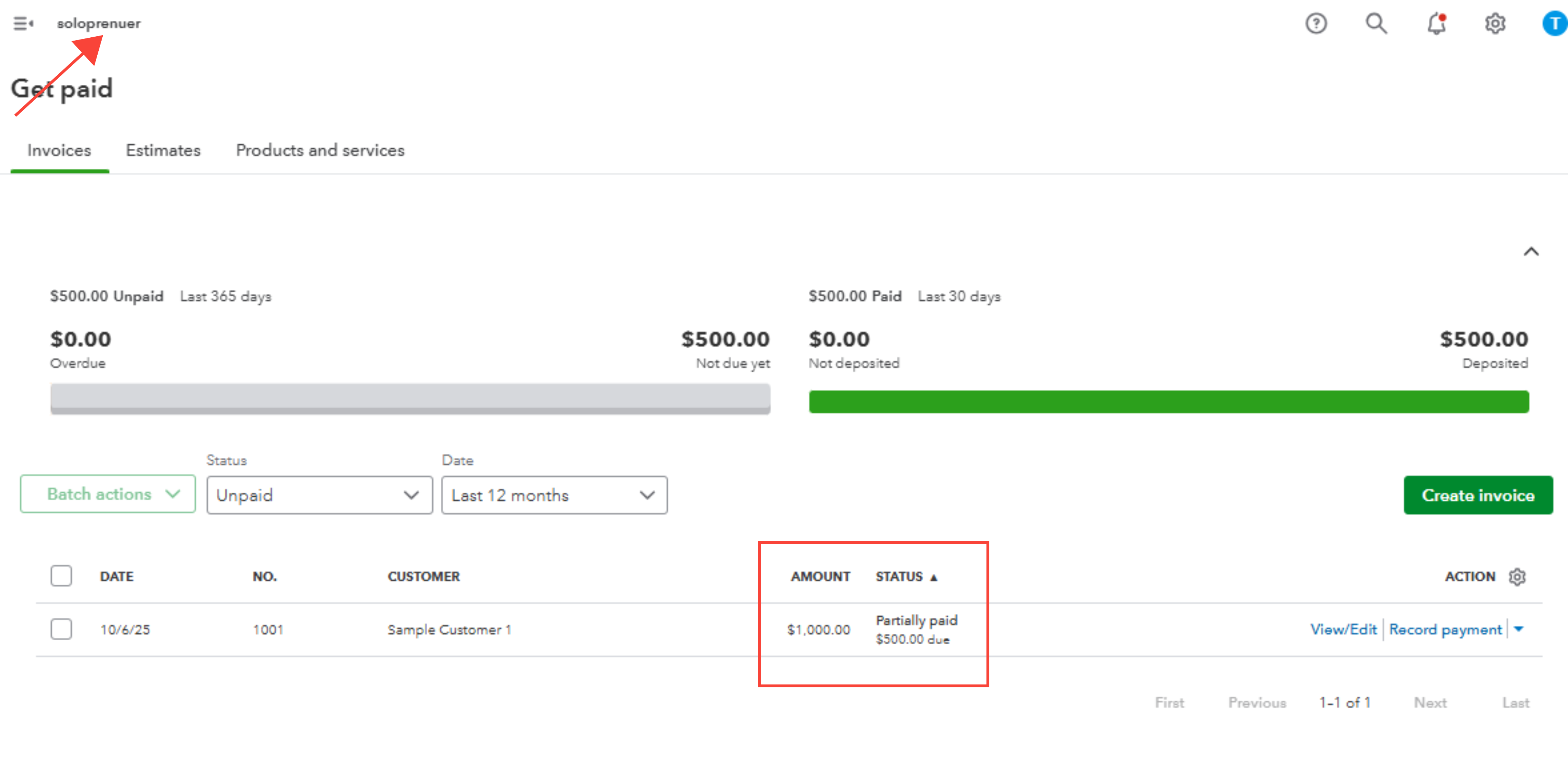Expand more actions arrow beside Record payment
This screenshot has width=1568, height=757.
(1519, 628)
